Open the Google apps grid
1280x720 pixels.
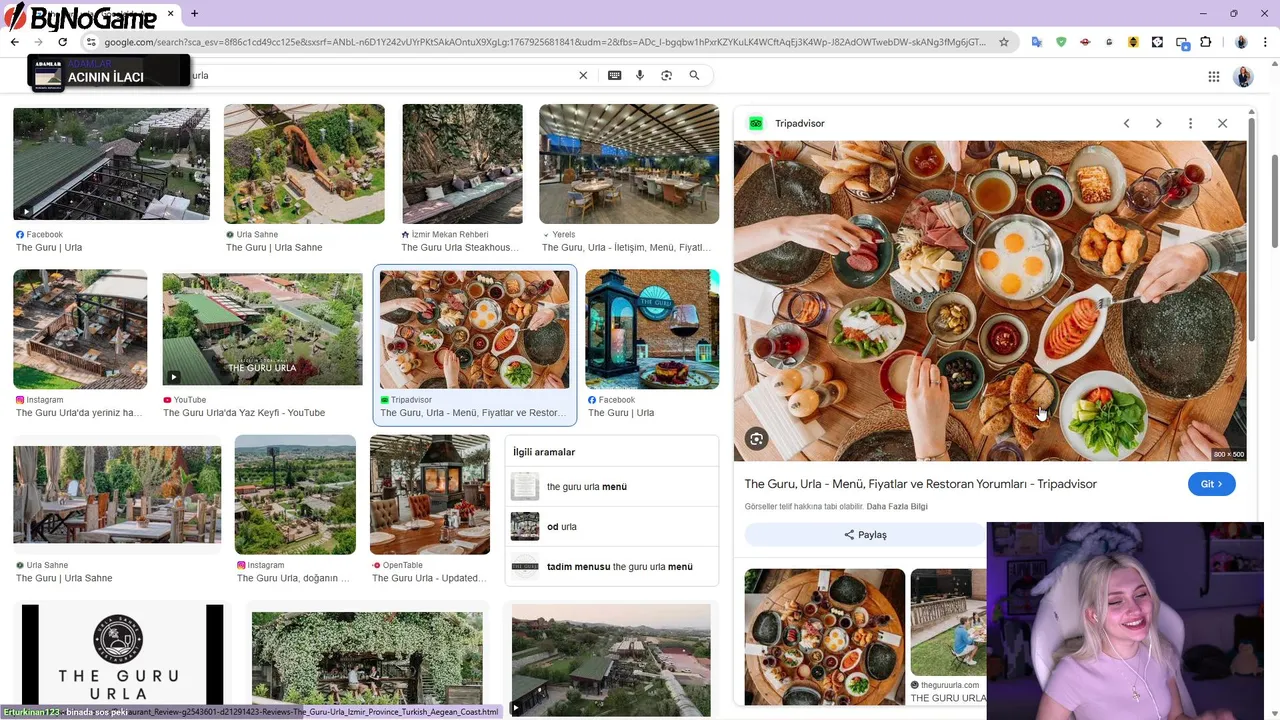(1213, 76)
